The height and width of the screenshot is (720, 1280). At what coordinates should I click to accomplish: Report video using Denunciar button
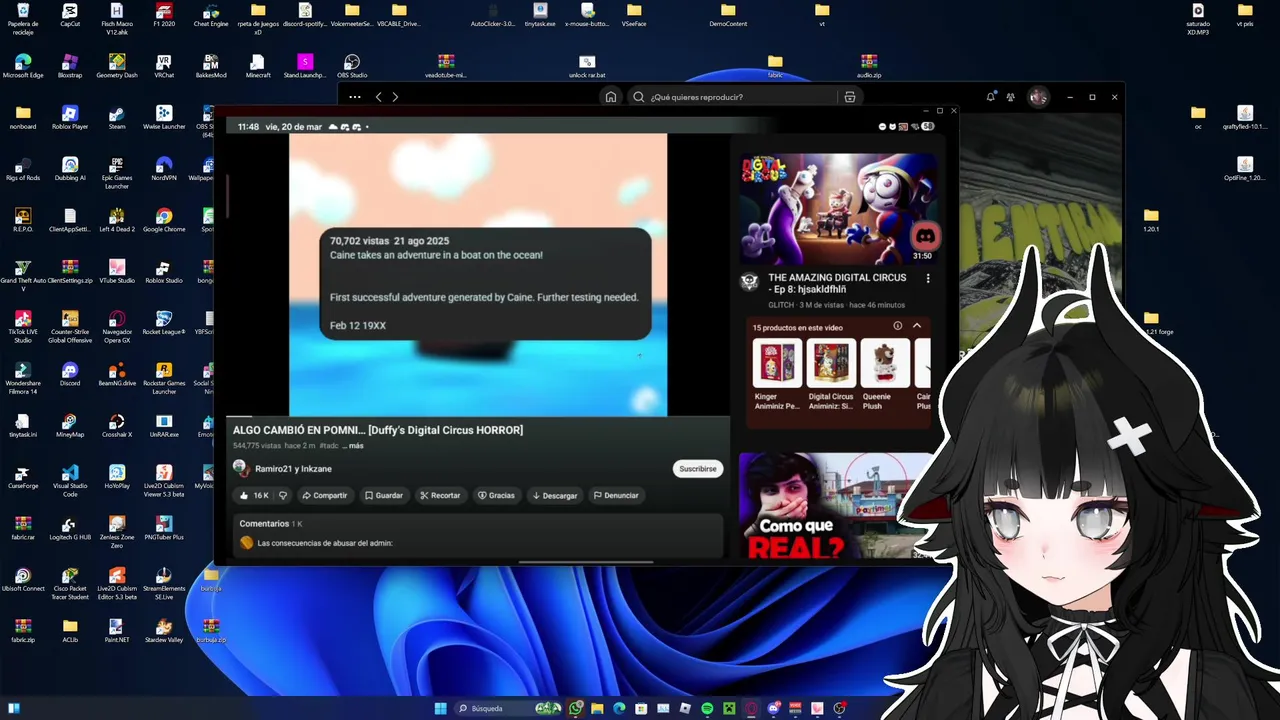[616, 495]
